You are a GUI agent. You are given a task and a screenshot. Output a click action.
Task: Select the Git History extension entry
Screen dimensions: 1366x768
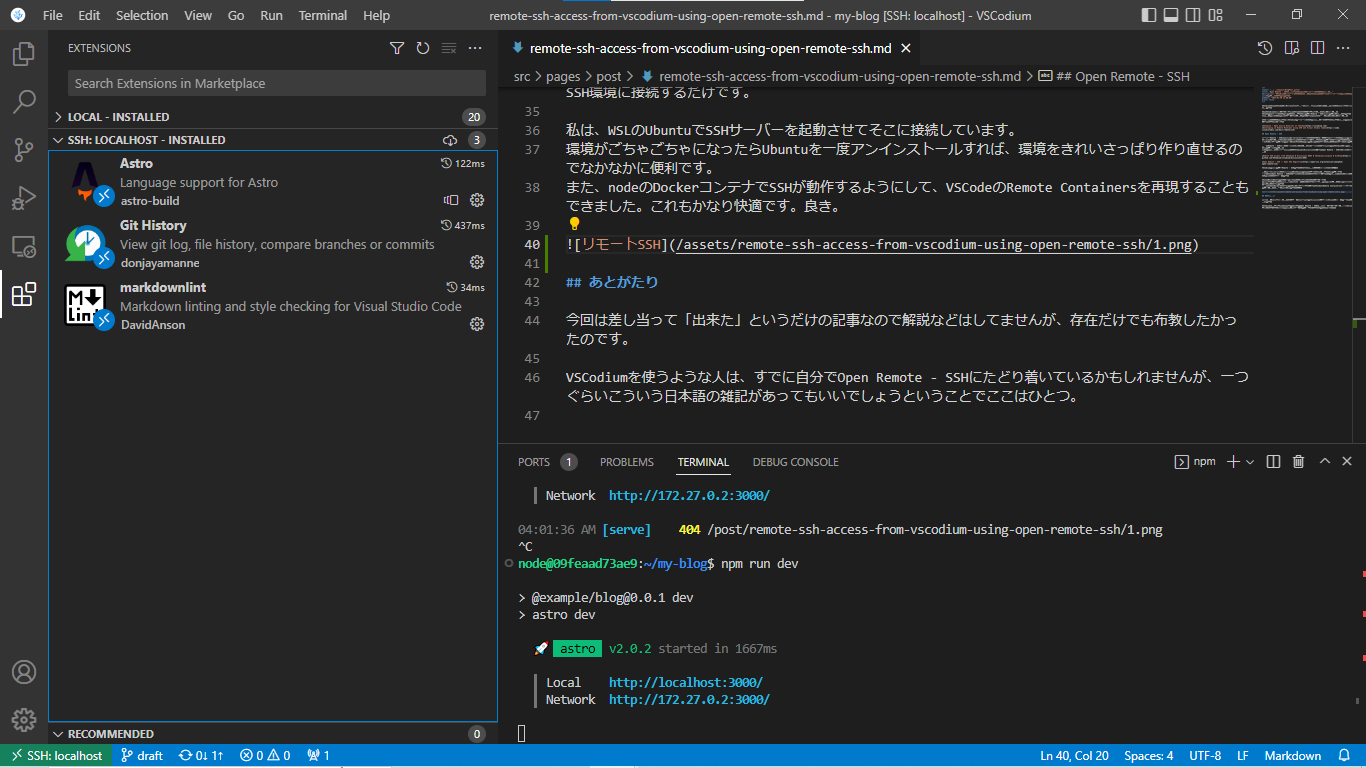(x=273, y=244)
